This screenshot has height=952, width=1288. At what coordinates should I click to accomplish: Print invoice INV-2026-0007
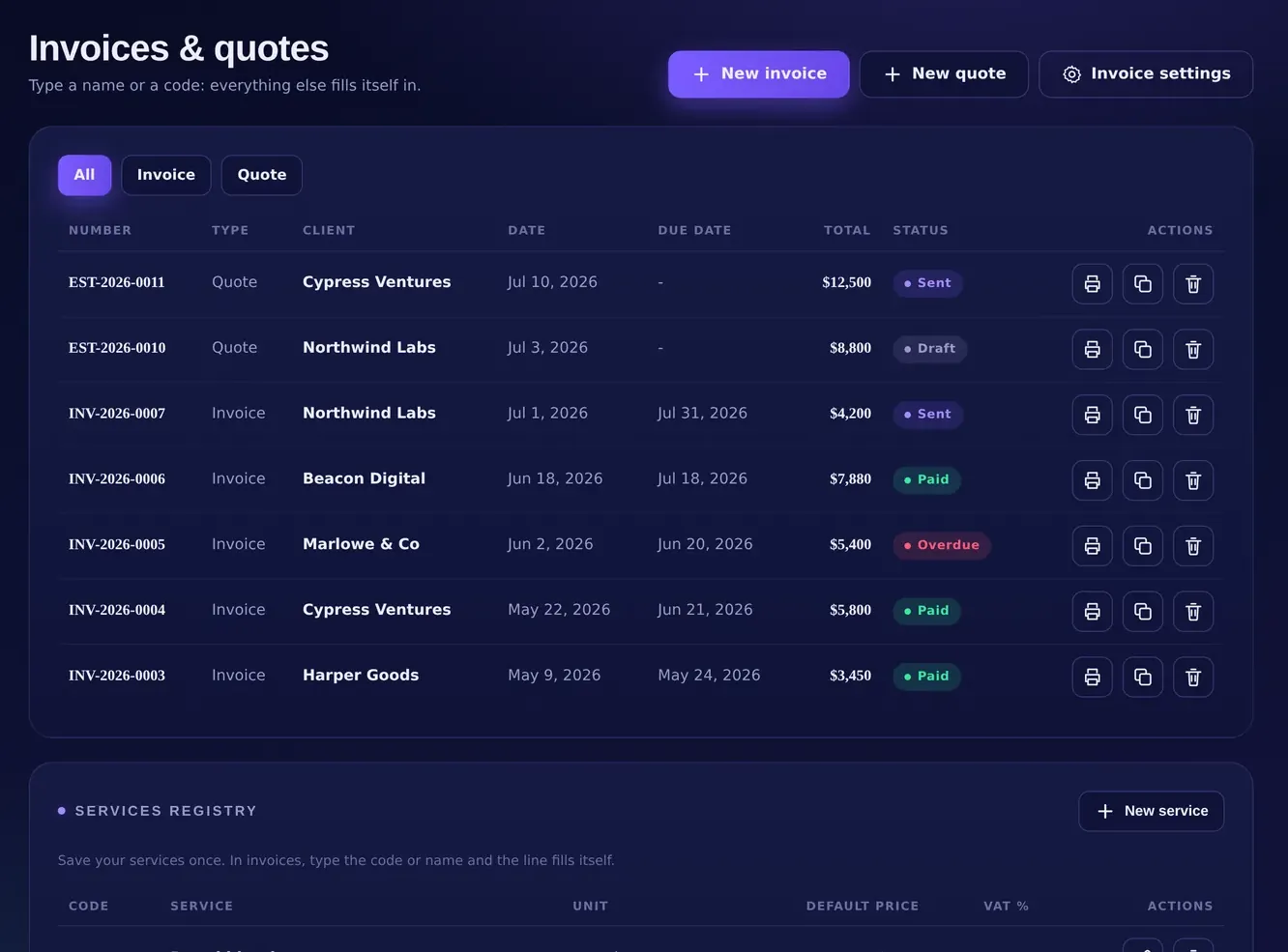pyautogui.click(x=1092, y=415)
